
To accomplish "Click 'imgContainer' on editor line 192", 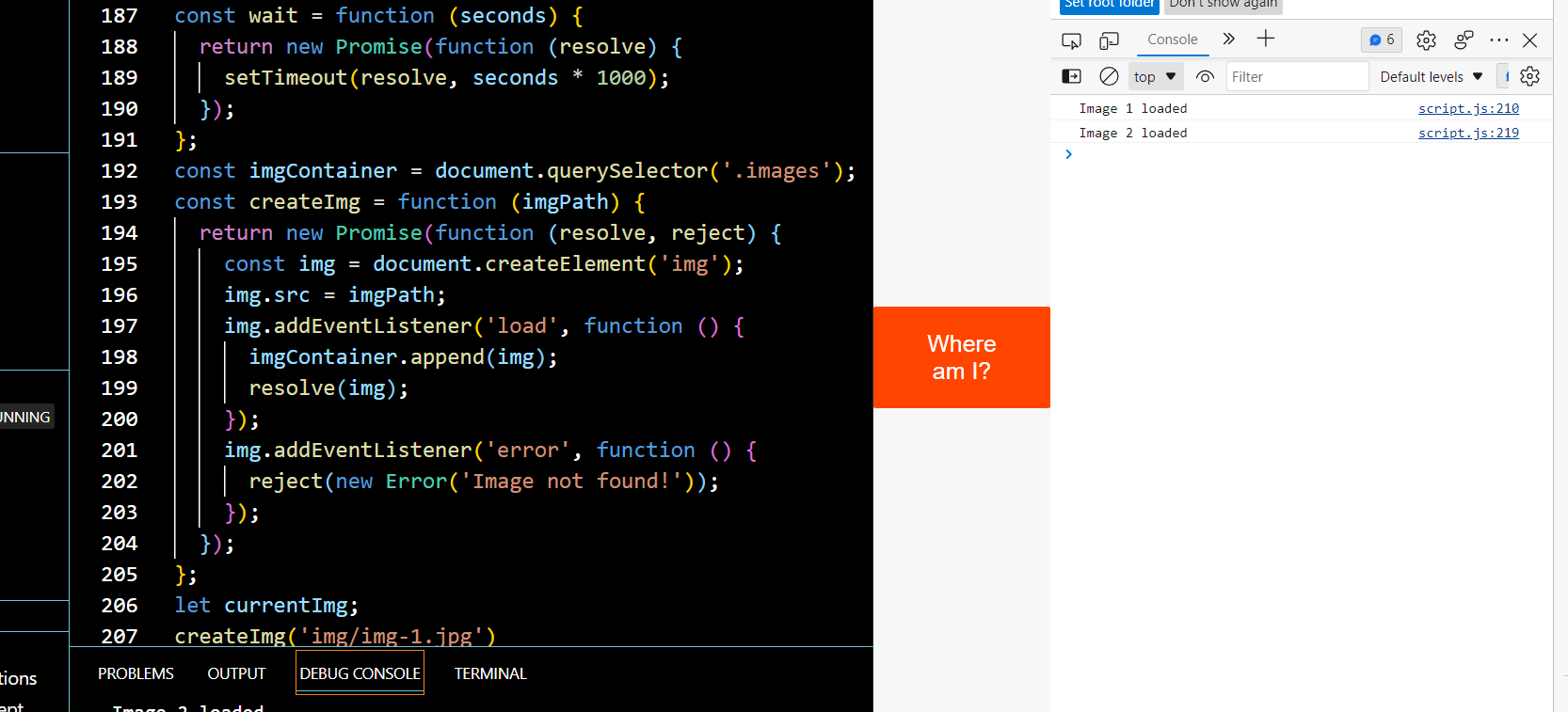I will click(323, 171).
